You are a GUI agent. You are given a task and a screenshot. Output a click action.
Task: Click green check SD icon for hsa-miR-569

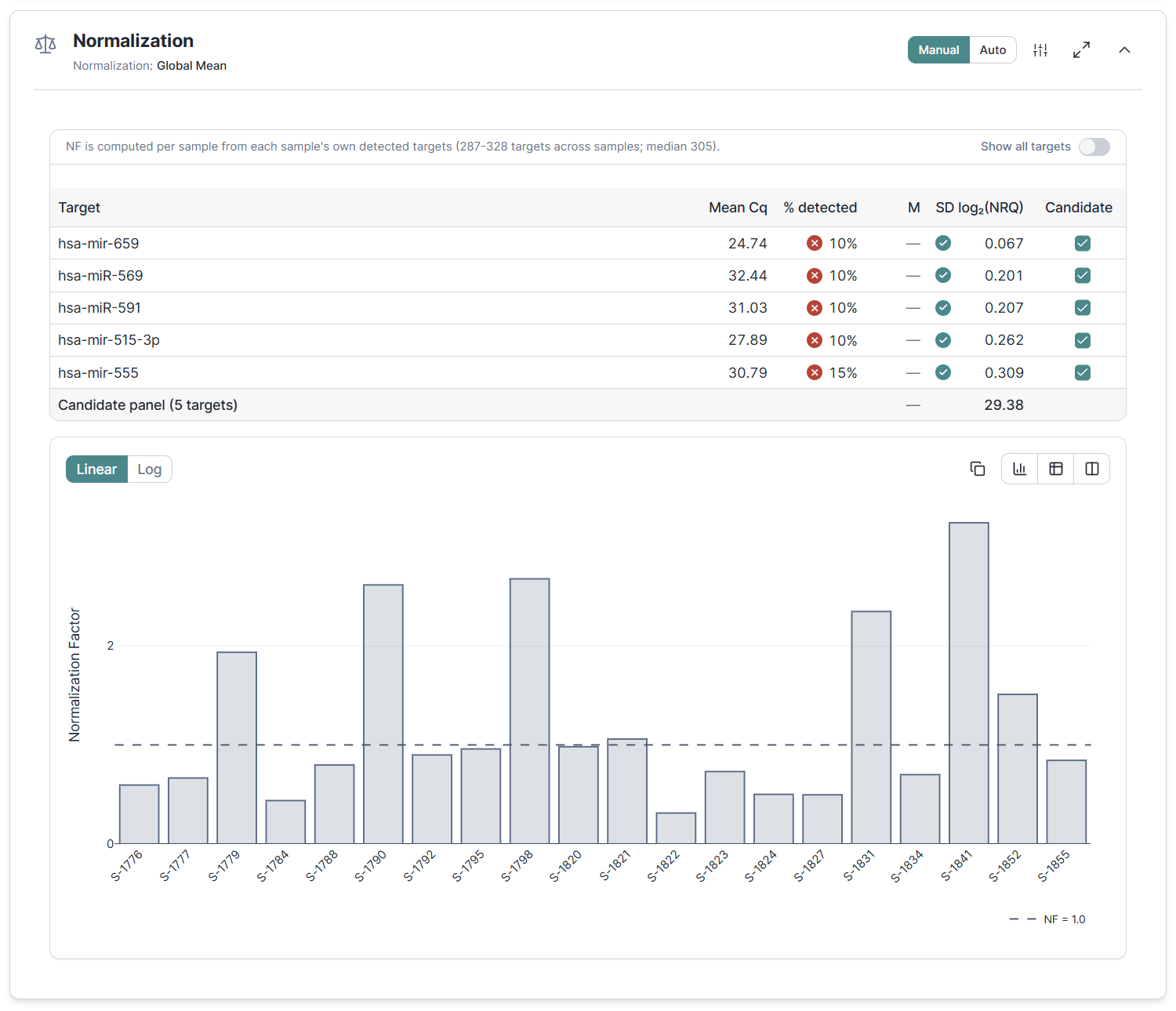tap(943, 276)
